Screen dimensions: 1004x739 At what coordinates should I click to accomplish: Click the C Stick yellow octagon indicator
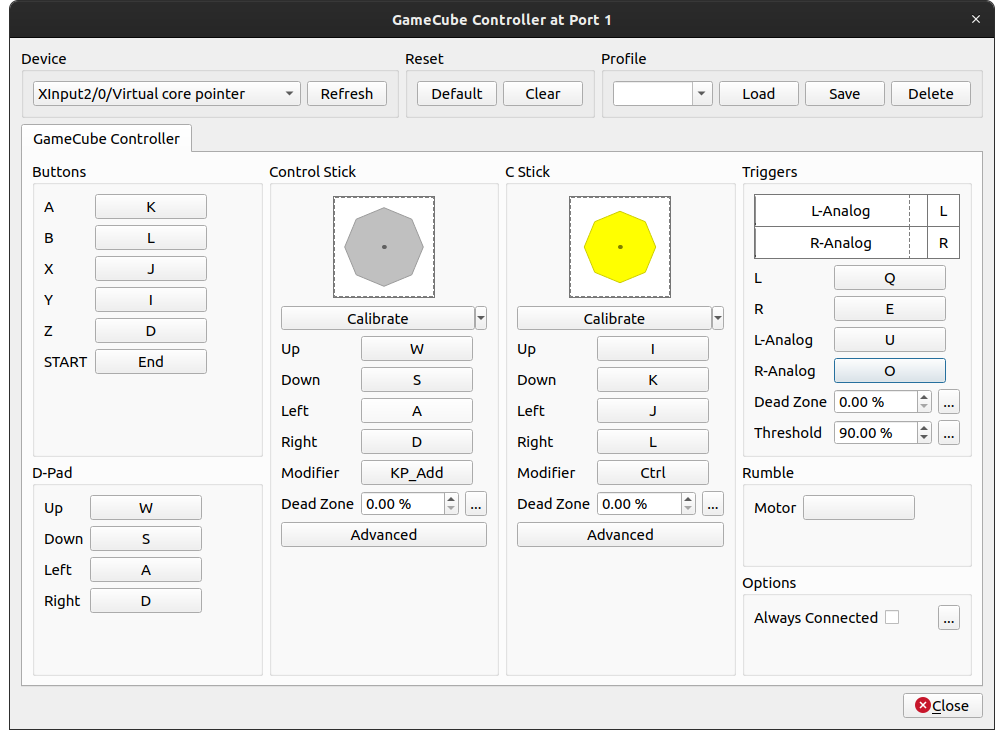pos(620,246)
